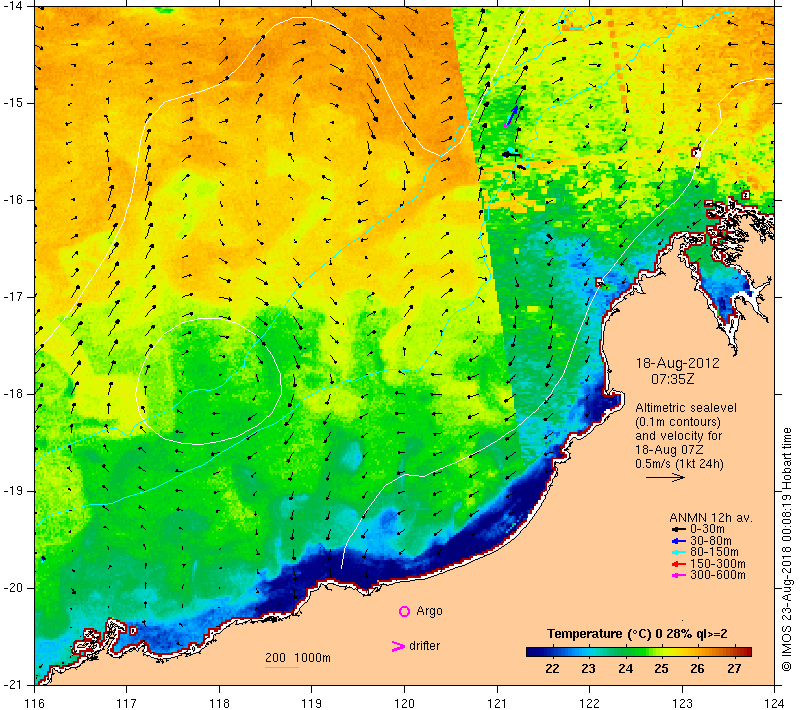Click the 'ANMN 12h av.' legend heading
Image resolution: width=800 pixels, height=710 pixels.
[711, 517]
